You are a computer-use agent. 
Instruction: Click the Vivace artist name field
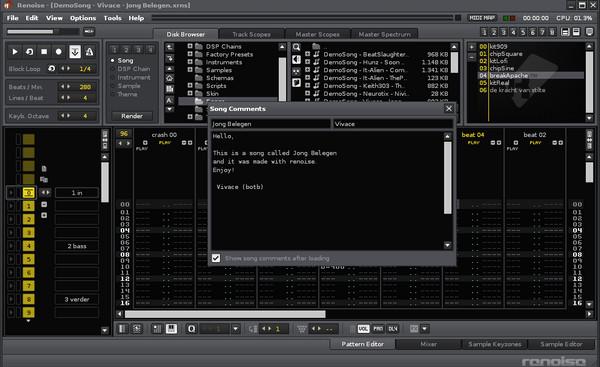[393, 124]
